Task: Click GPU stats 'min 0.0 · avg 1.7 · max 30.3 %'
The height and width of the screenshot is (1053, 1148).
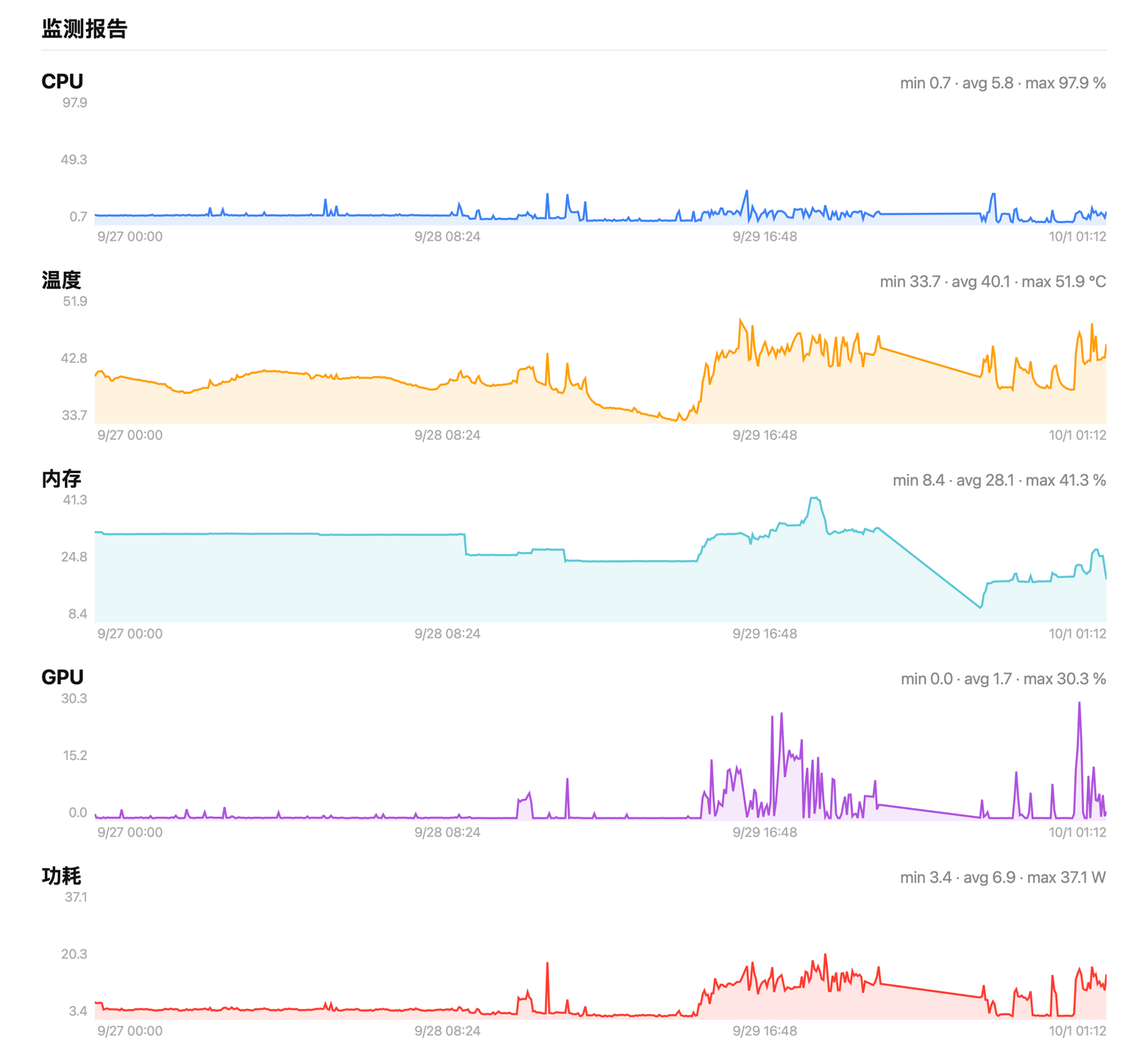Action: [1003, 679]
